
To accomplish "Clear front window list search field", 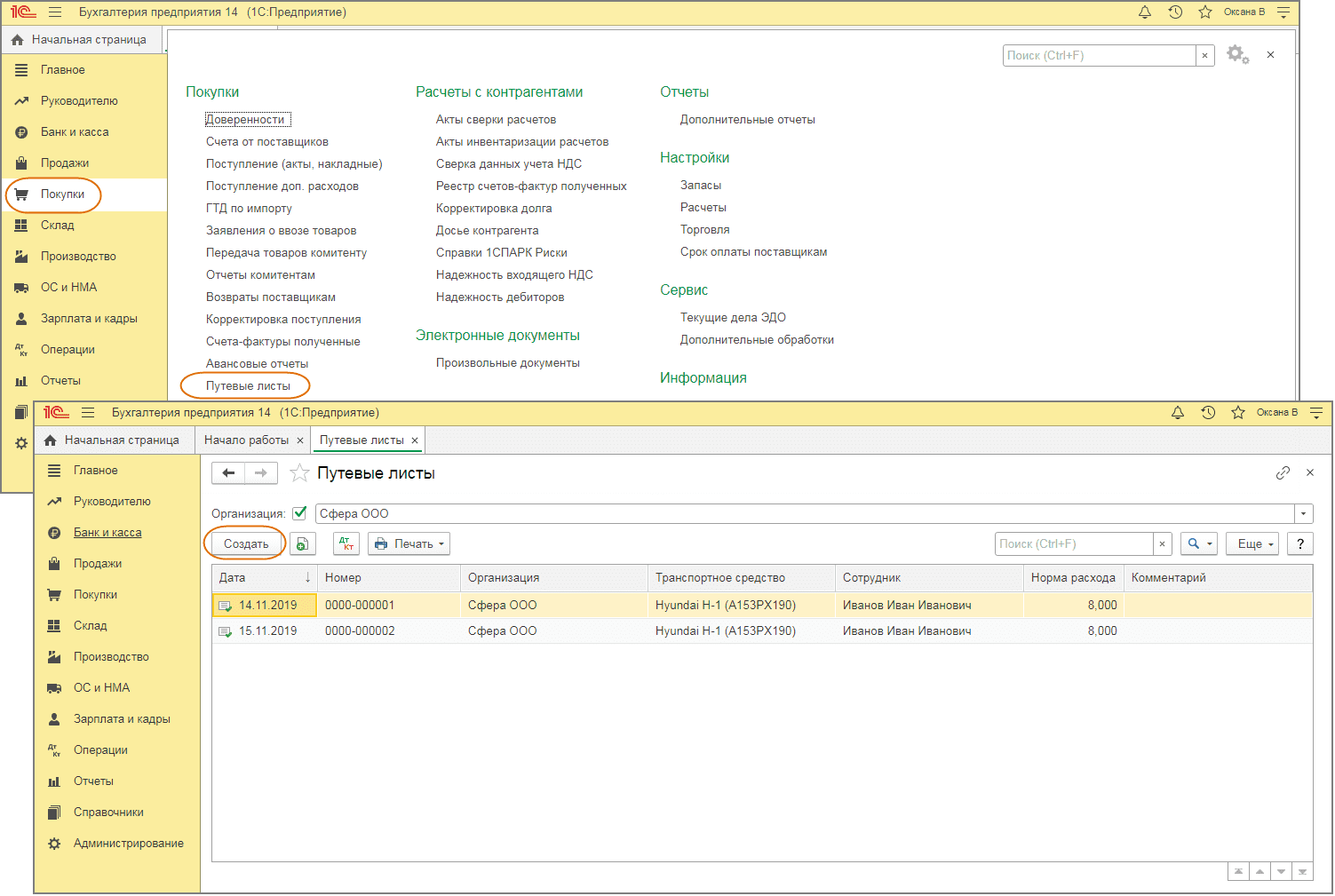I will tap(1162, 544).
